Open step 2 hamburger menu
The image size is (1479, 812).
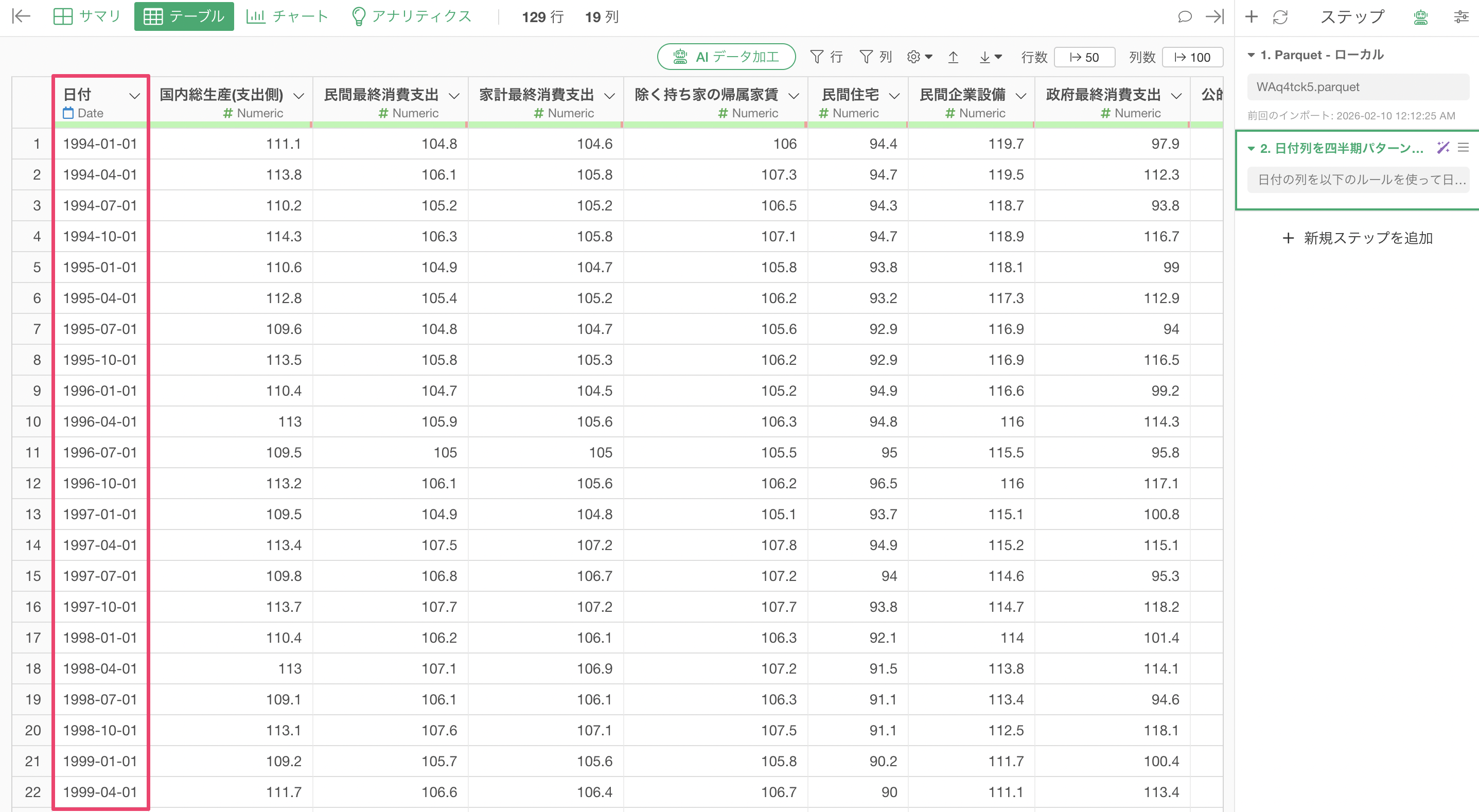(x=1463, y=148)
